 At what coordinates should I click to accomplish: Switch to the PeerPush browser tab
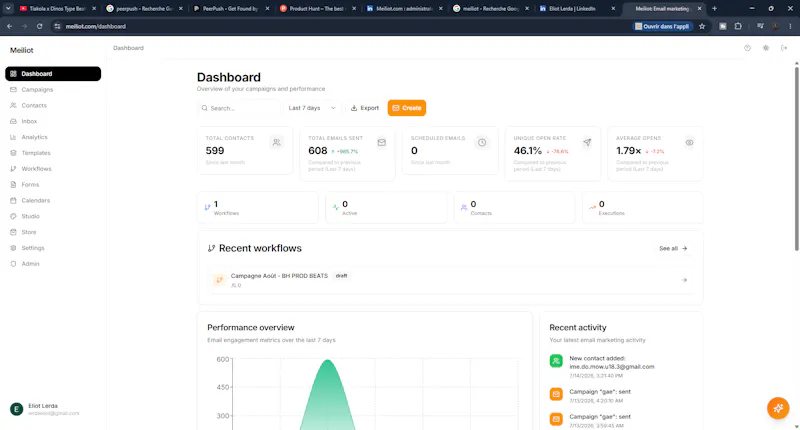(231, 9)
